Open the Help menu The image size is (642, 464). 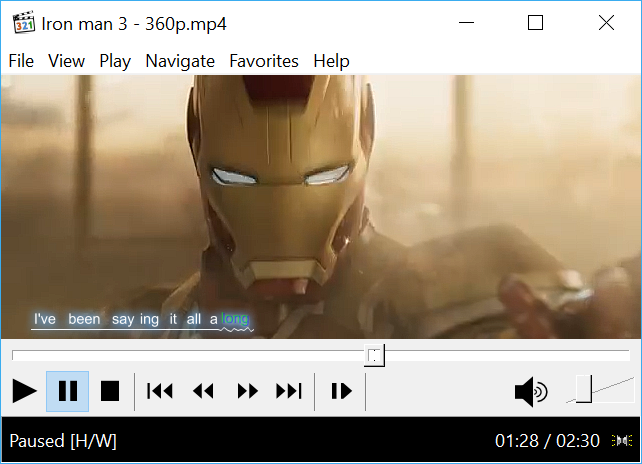pyautogui.click(x=331, y=61)
